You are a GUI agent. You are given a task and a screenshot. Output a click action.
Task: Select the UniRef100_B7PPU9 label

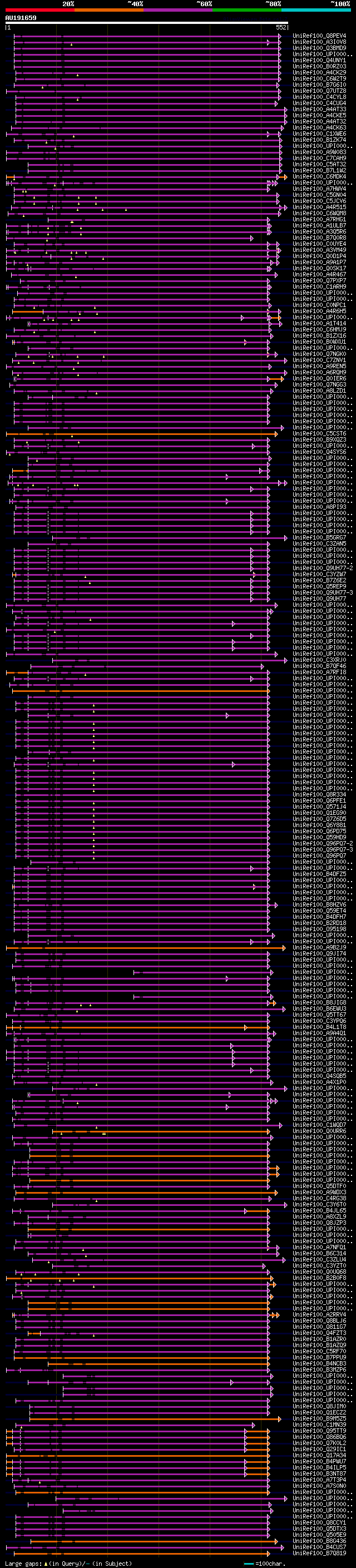tap(319, 1358)
